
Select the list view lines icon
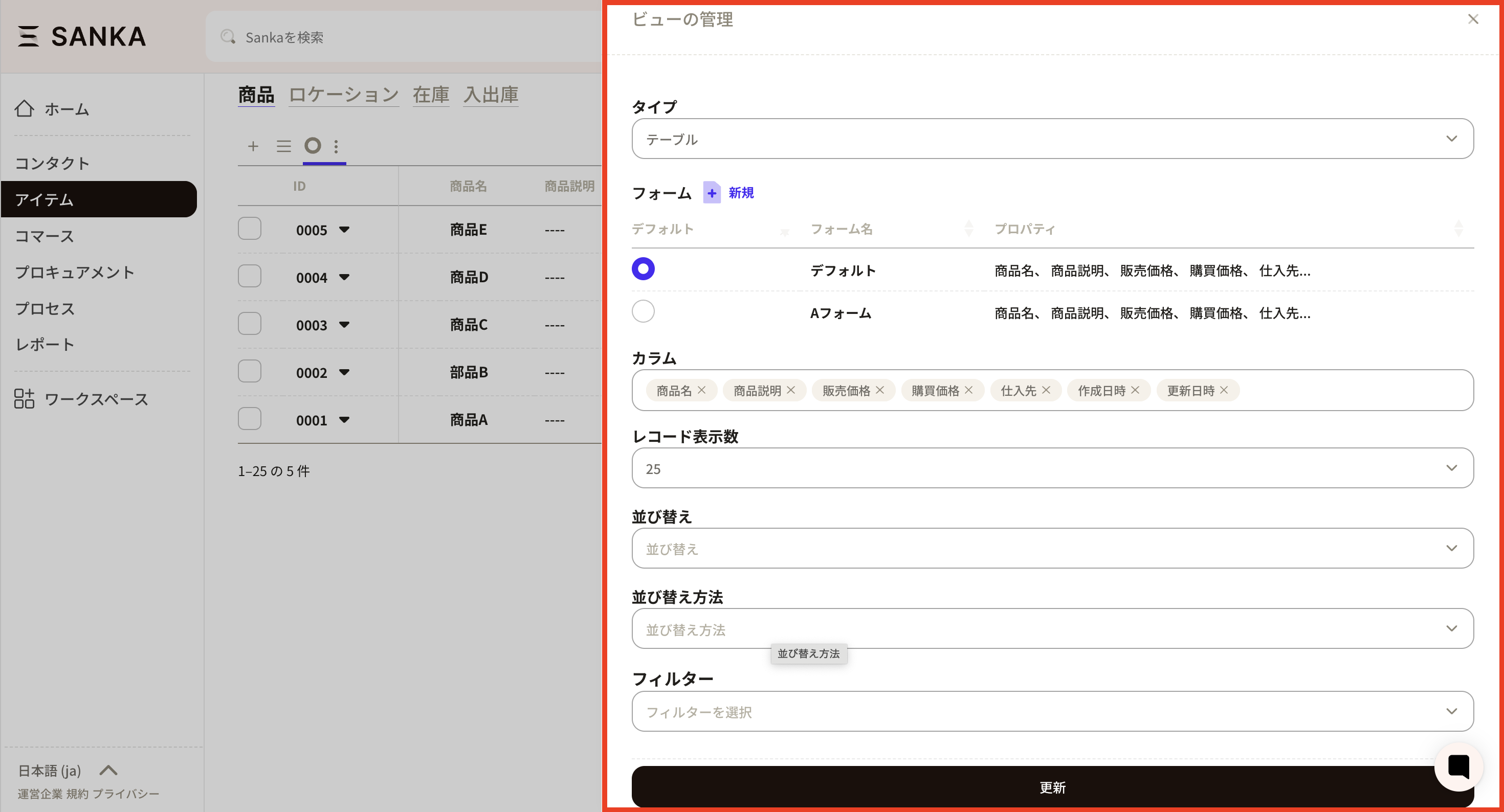(x=284, y=146)
